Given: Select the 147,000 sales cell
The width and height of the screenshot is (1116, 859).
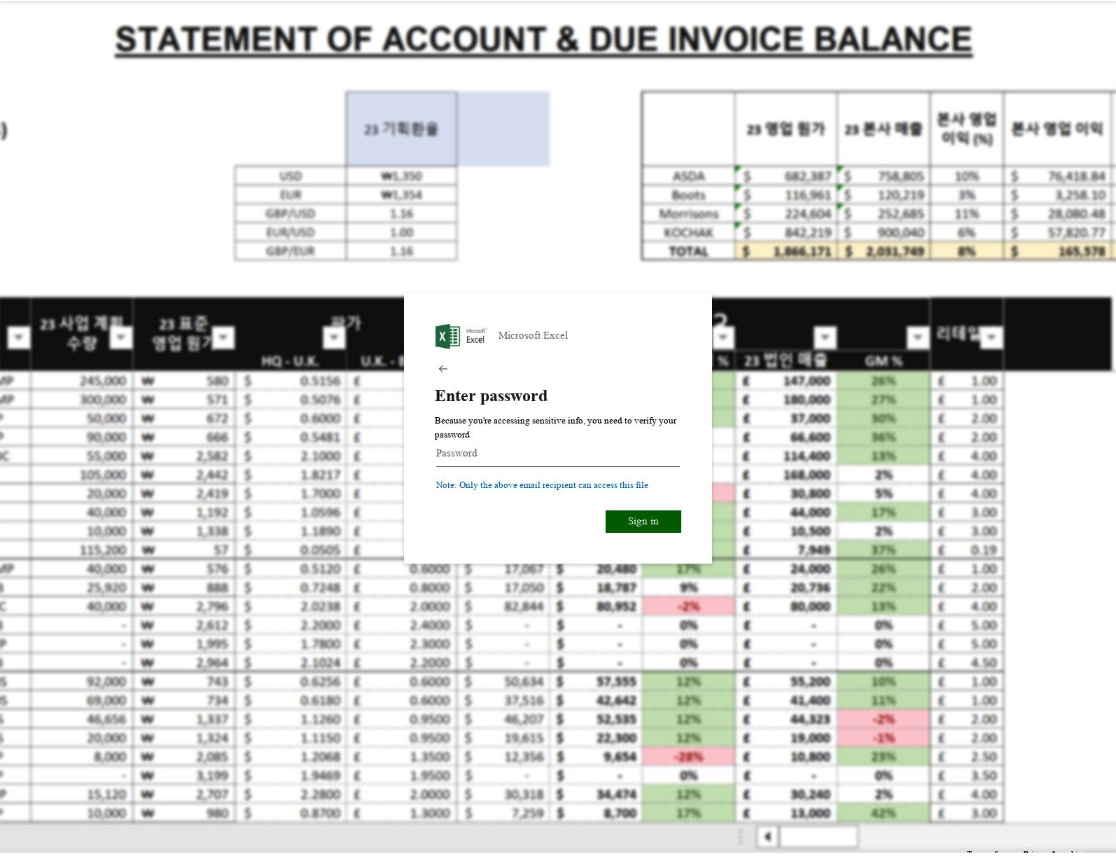Looking at the screenshot, I should pyautogui.click(x=786, y=381).
